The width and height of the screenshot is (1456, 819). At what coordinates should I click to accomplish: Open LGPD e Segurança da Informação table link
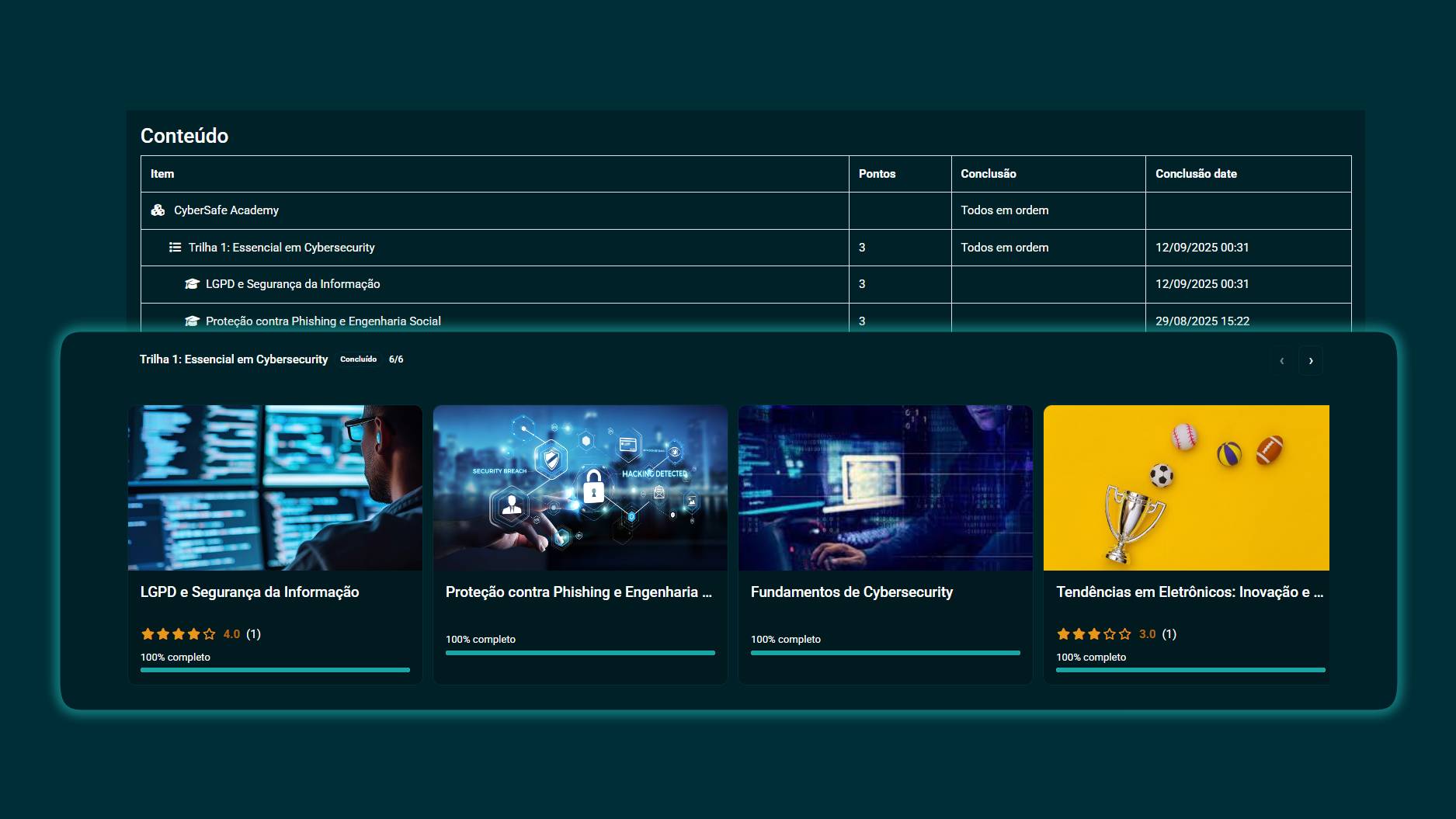point(293,284)
